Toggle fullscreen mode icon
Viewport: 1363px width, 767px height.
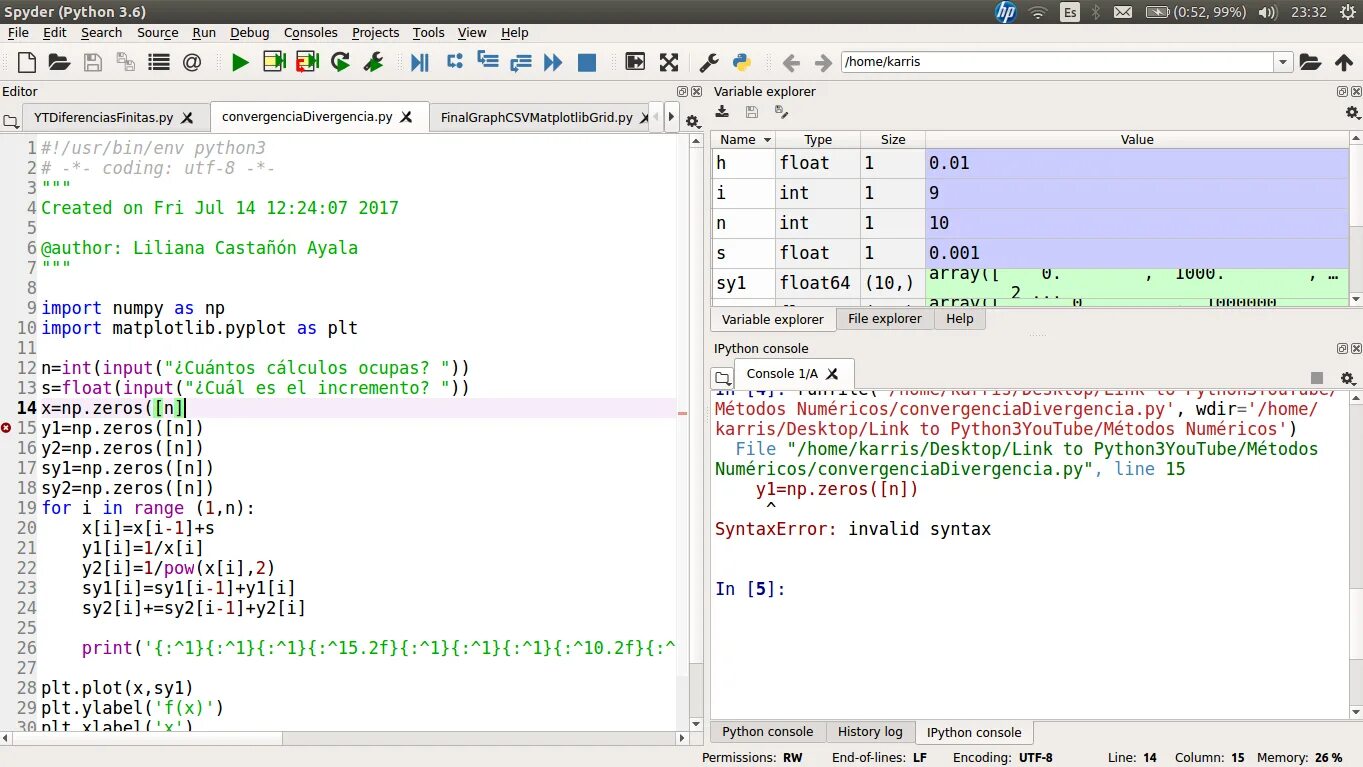pyautogui.click(x=668, y=62)
